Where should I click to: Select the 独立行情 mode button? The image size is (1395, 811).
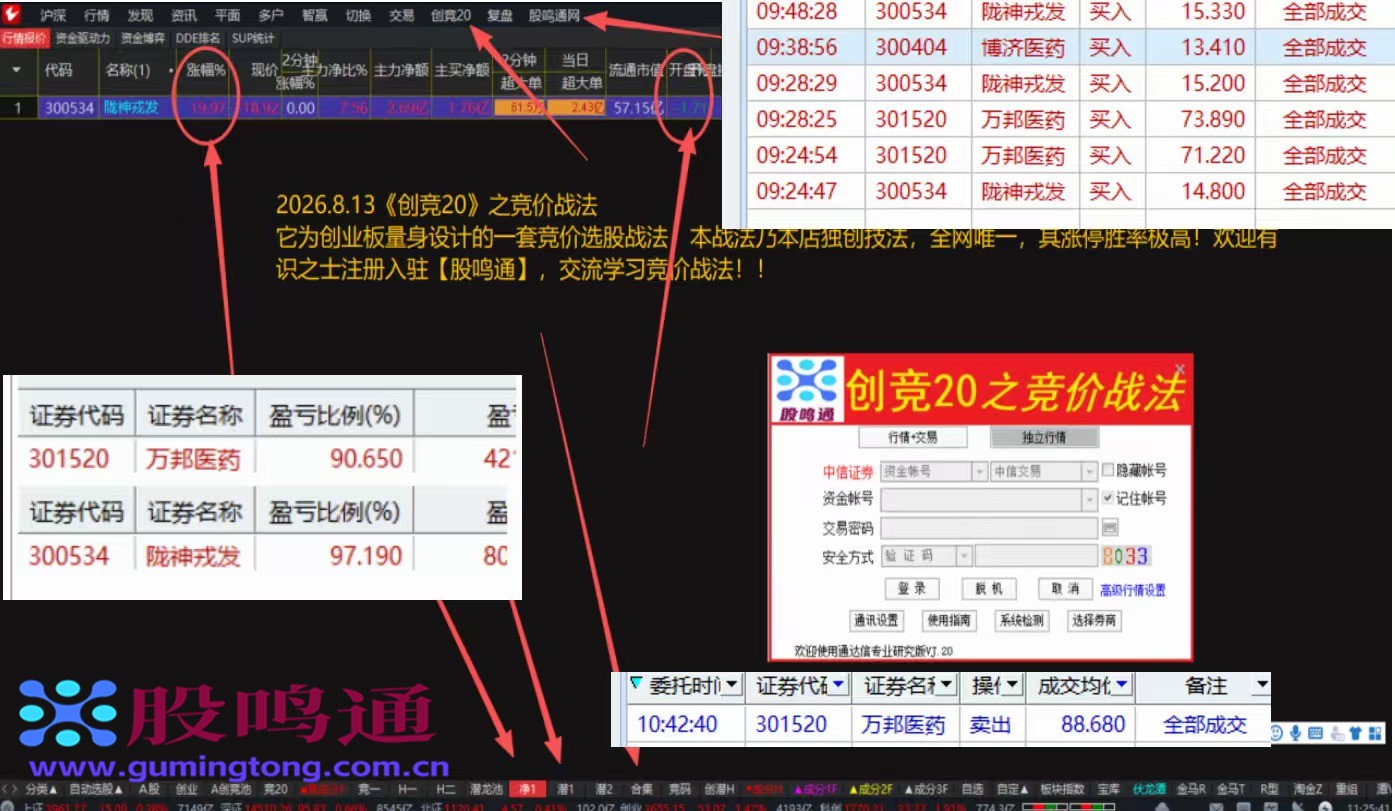1044,438
